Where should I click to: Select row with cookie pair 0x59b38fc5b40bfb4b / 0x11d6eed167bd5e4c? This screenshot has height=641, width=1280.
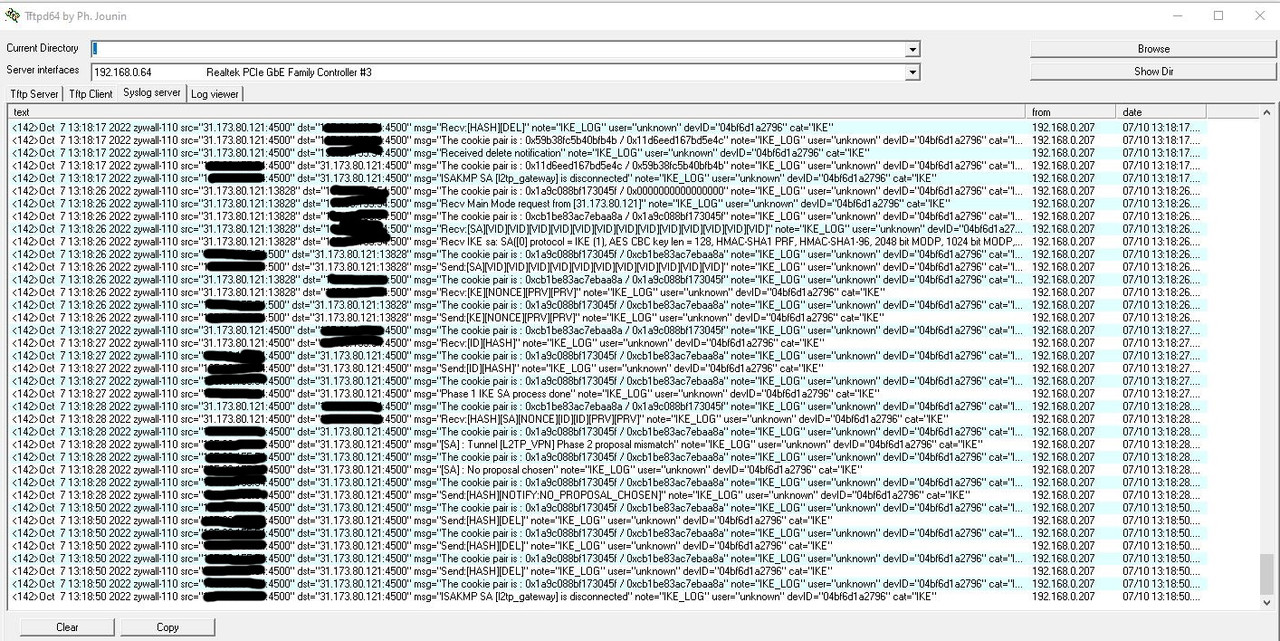pyautogui.click(x=607, y=140)
